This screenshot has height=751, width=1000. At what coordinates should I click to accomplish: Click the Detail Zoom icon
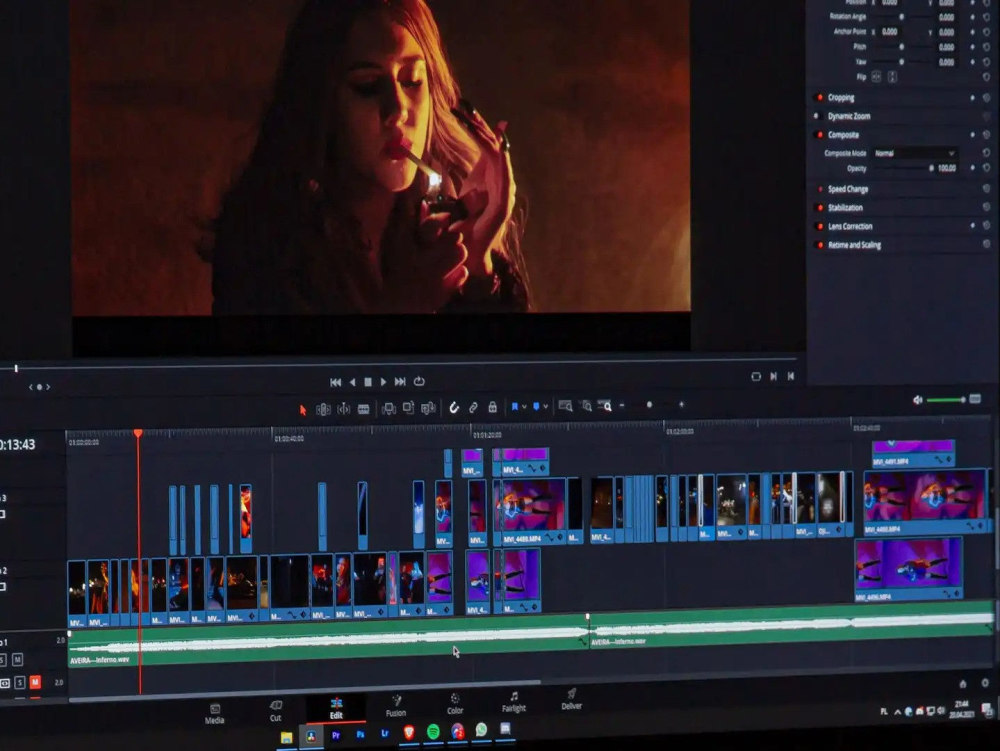pos(585,405)
